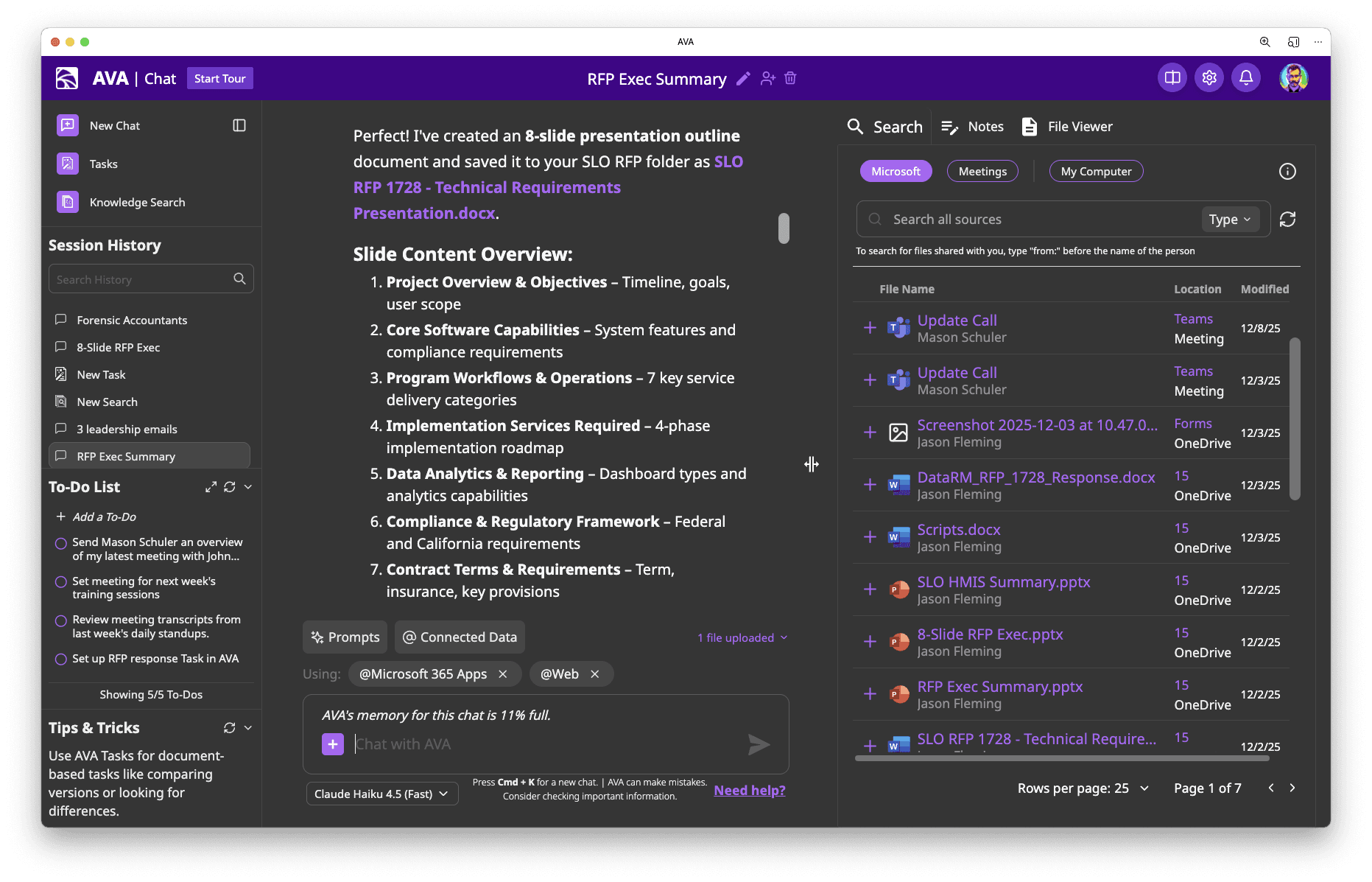1372x882 pixels.
Task: Expand the 1 file uploaded list
Action: (x=742, y=637)
